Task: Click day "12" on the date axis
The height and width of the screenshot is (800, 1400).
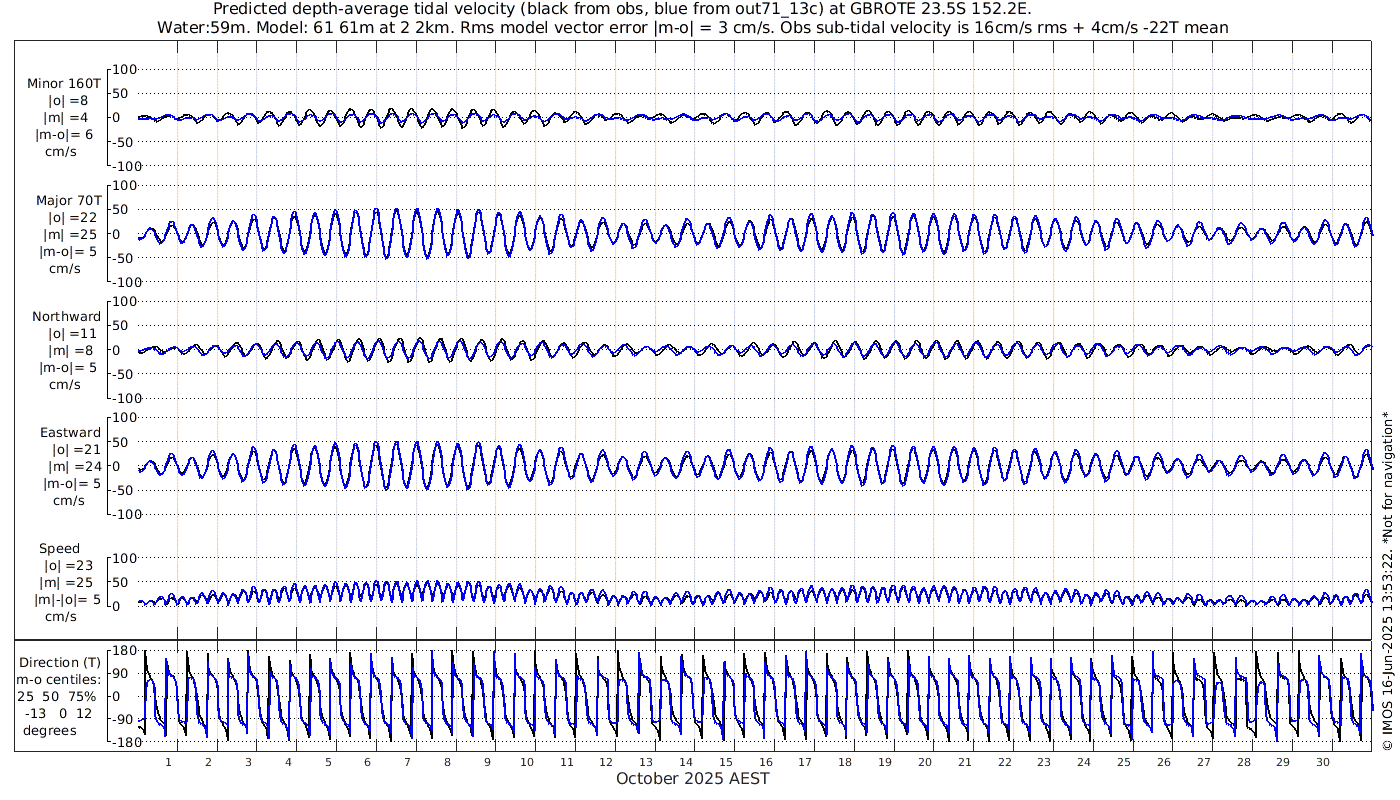Action: click(606, 762)
